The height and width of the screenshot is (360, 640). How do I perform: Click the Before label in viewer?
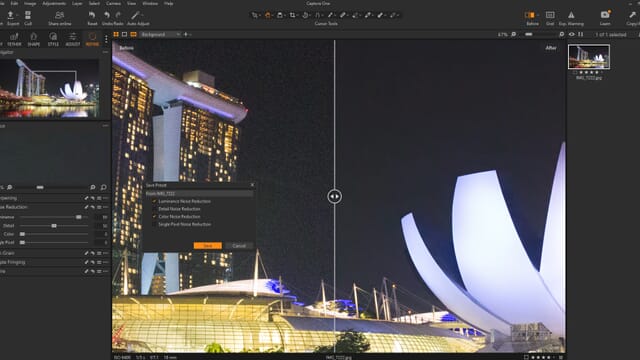(x=127, y=48)
